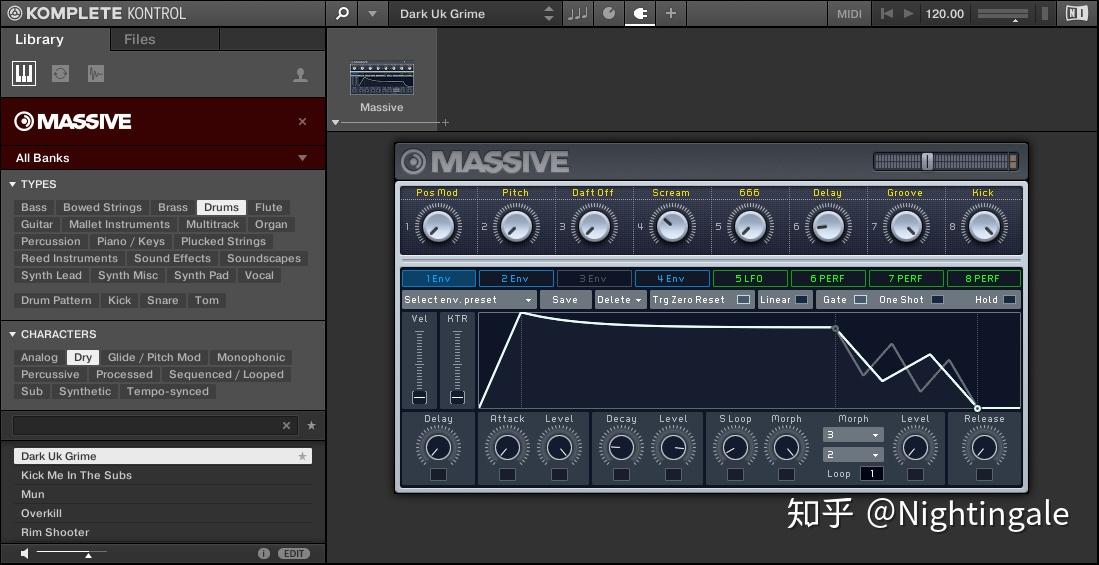Screen dimensions: 1099x565
Task: Click the user content icon in Library
Action: (300, 75)
